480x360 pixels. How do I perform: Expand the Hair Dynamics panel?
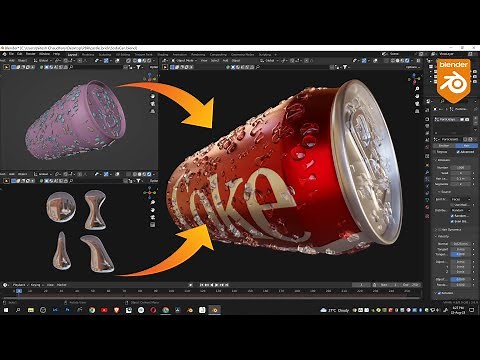tap(449, 230)
